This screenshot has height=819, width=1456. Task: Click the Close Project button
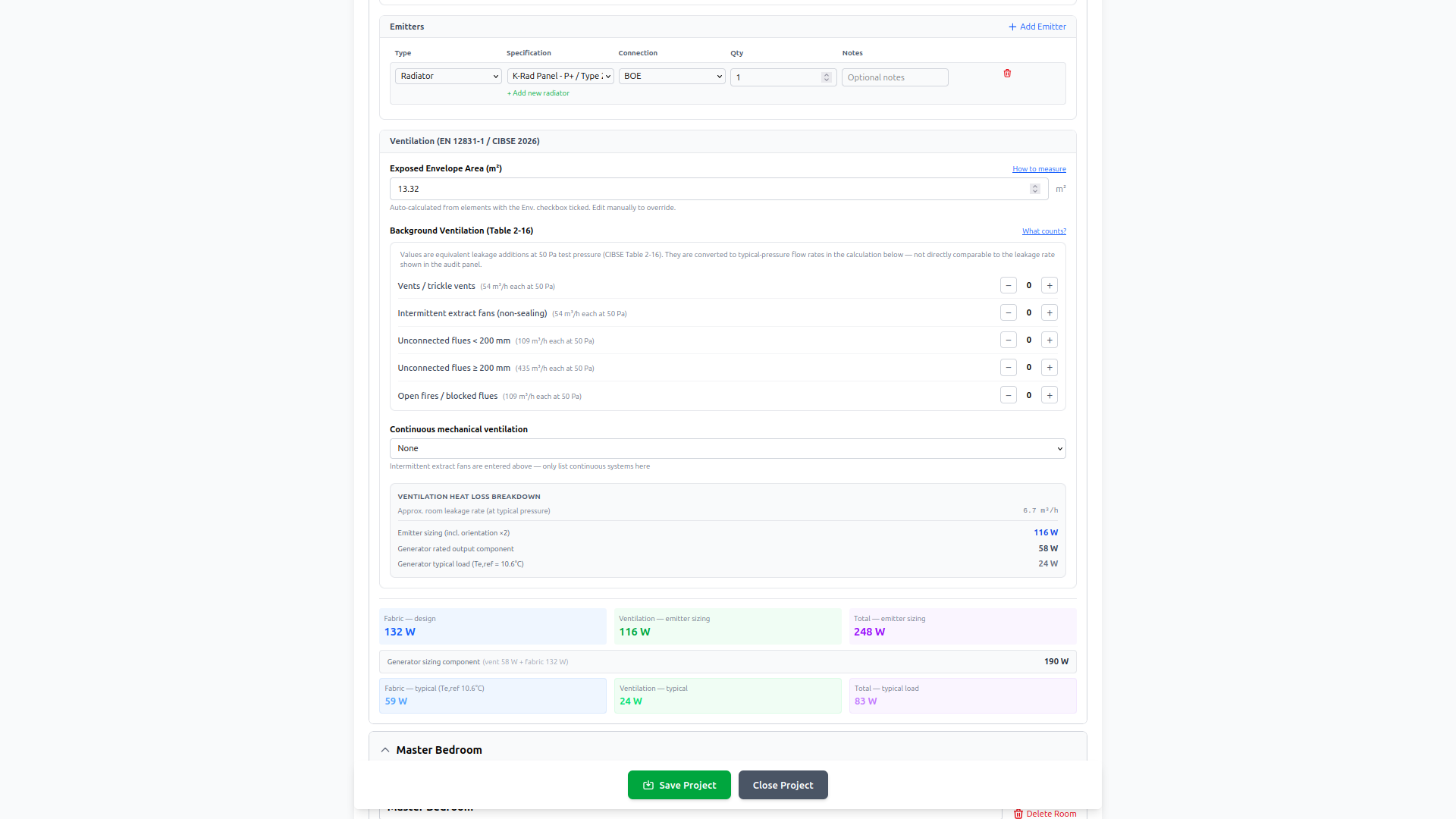[783, 785]
